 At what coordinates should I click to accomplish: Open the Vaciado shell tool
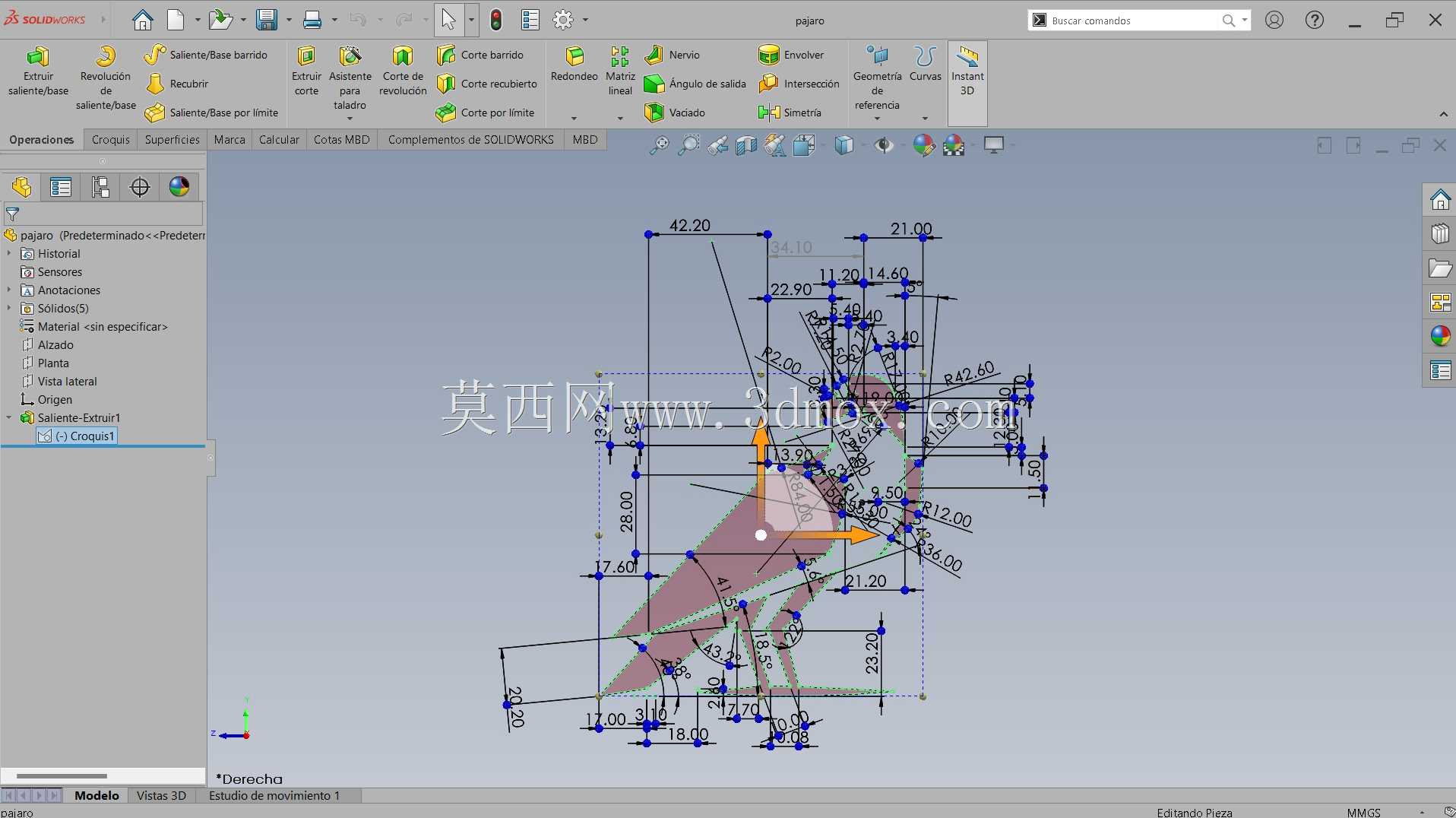tap(675, 113)
